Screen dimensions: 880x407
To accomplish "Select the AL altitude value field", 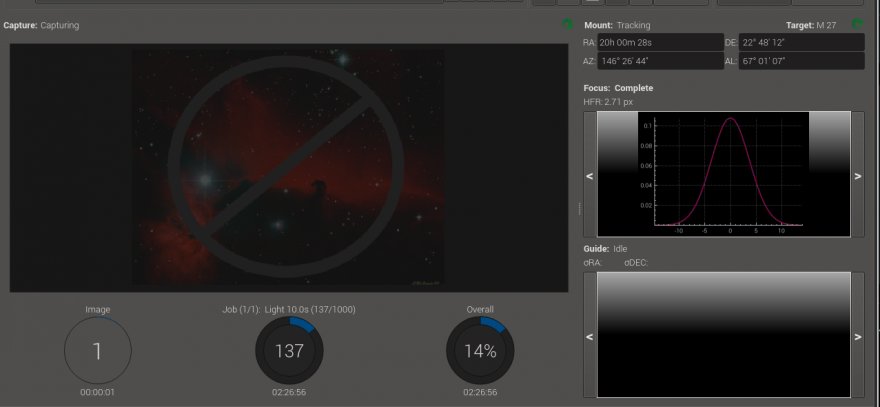I will click(x=801, y=62).
